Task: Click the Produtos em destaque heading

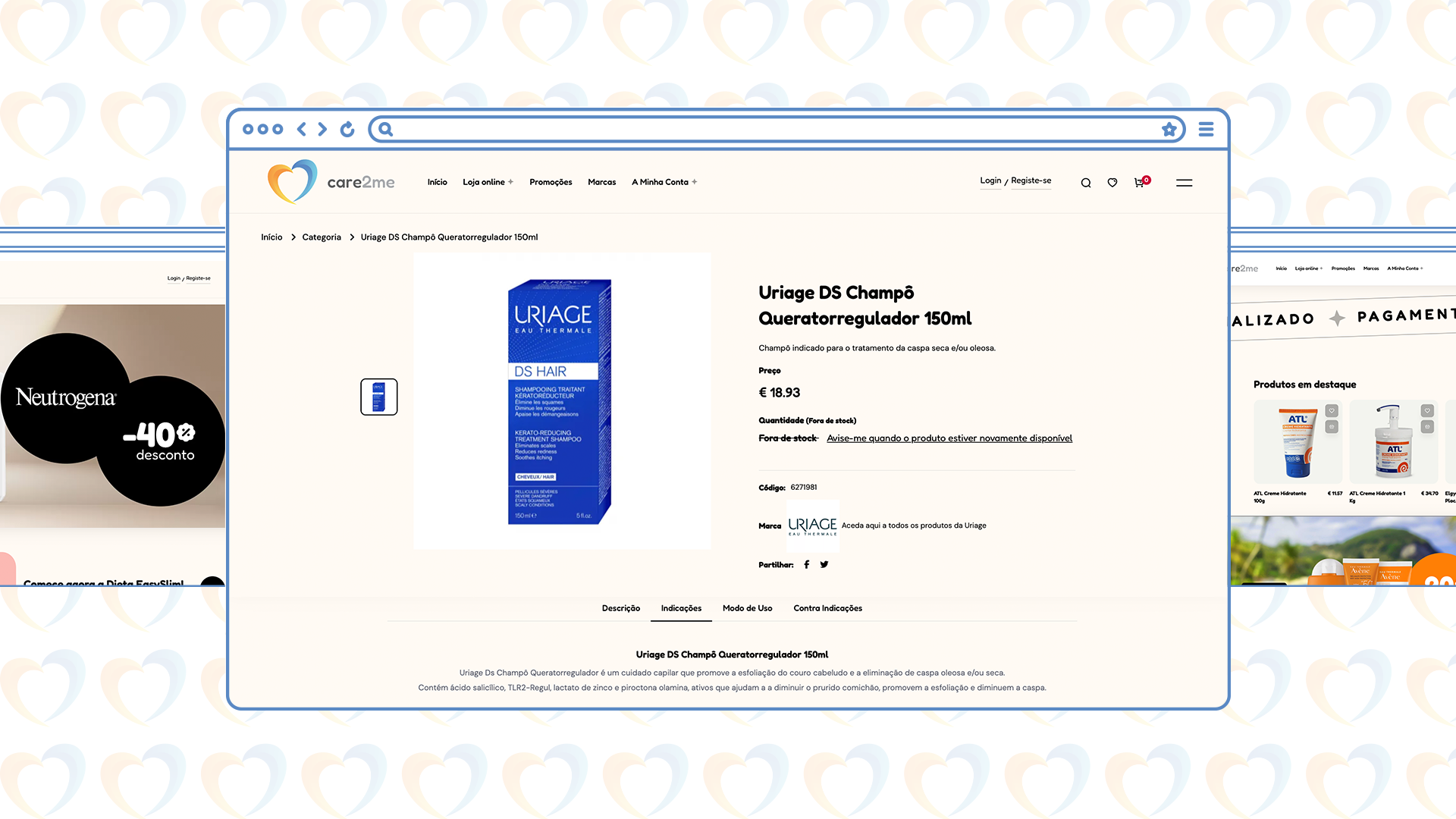Action: 1304,384
